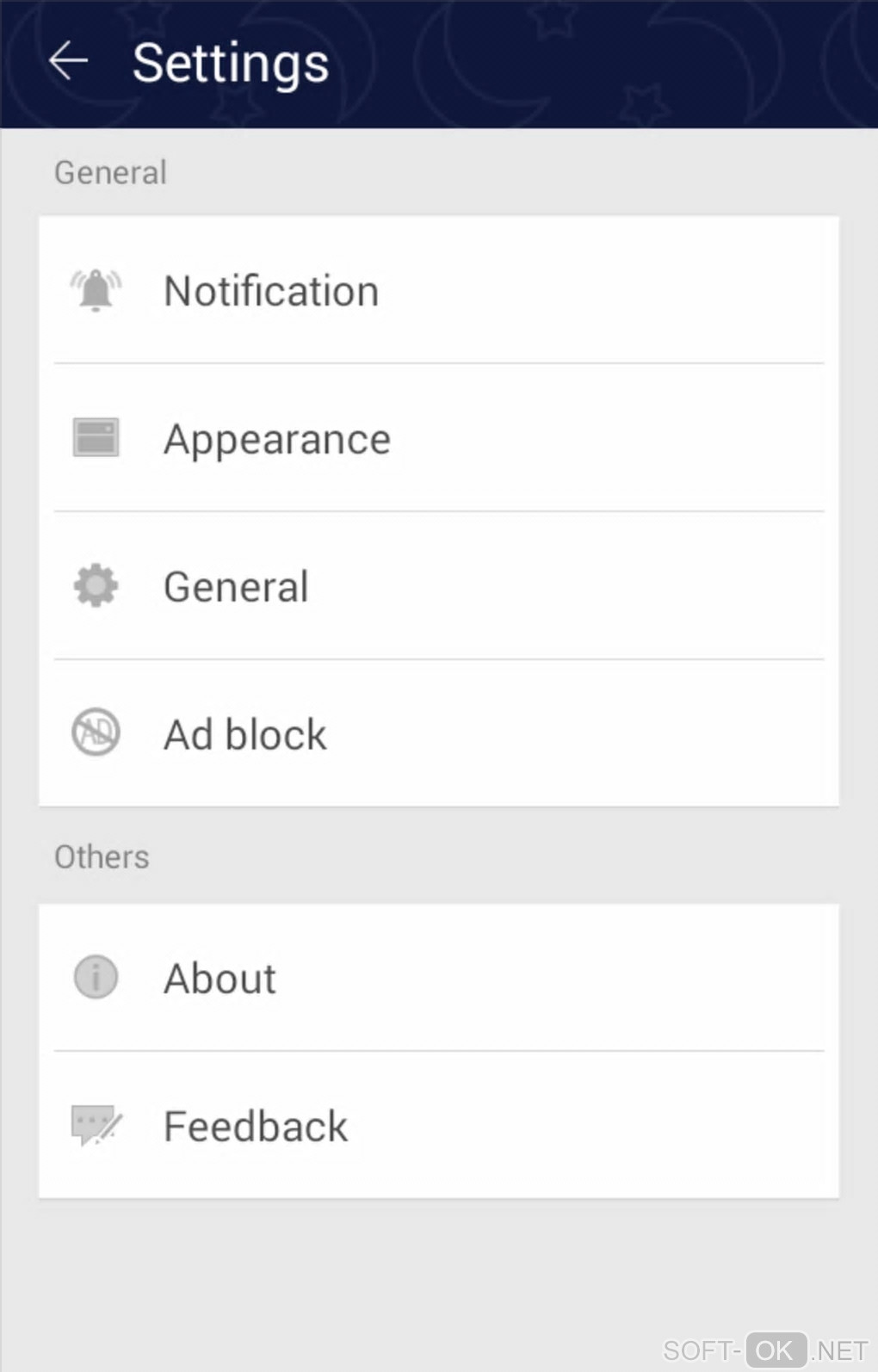878x1372 pixels.
Task: Click the Others section heading
Action: click(x=102, y=857)
